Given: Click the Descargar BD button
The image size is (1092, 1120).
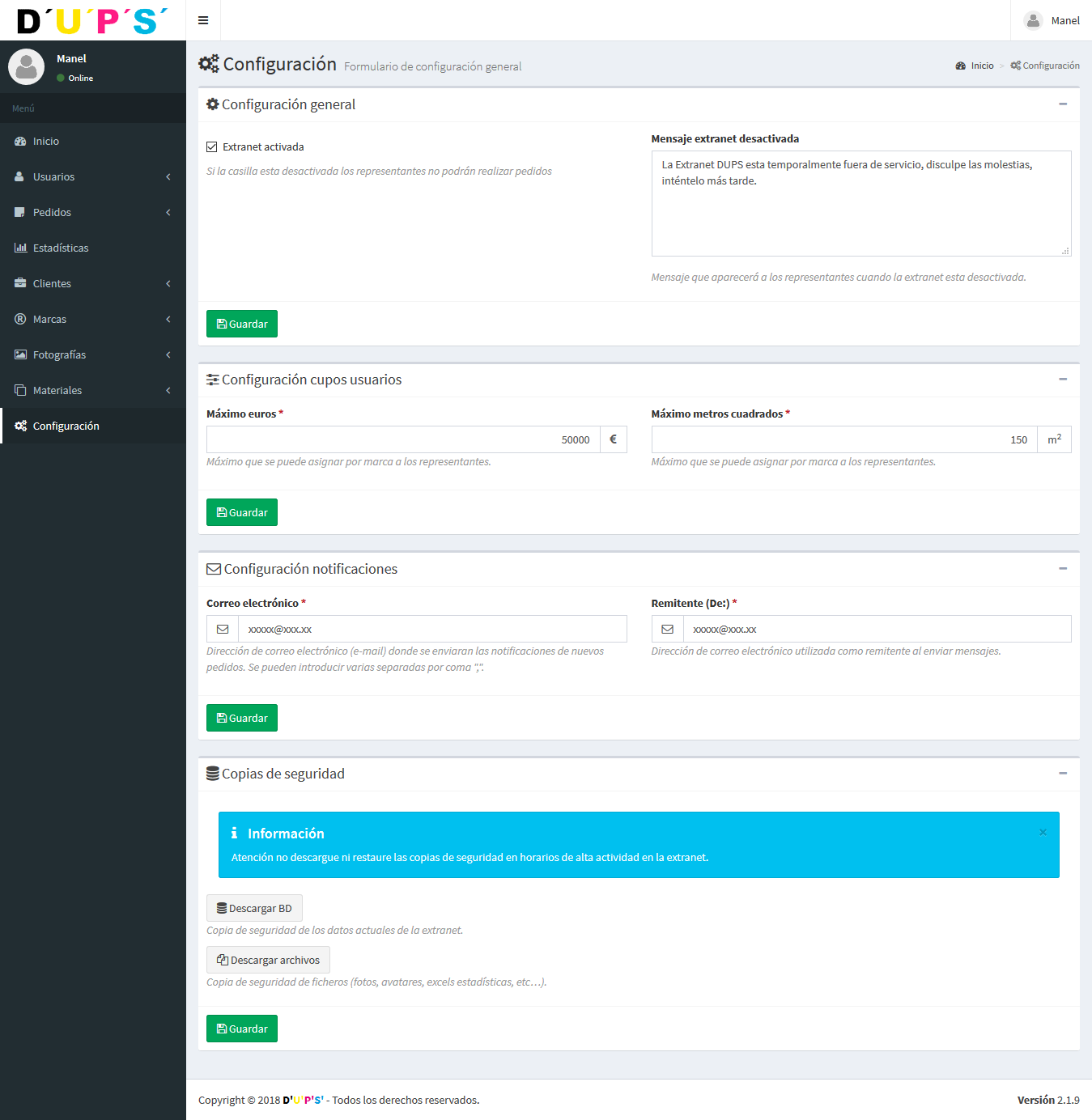Looking at the screenshot, I should point(254,908).
